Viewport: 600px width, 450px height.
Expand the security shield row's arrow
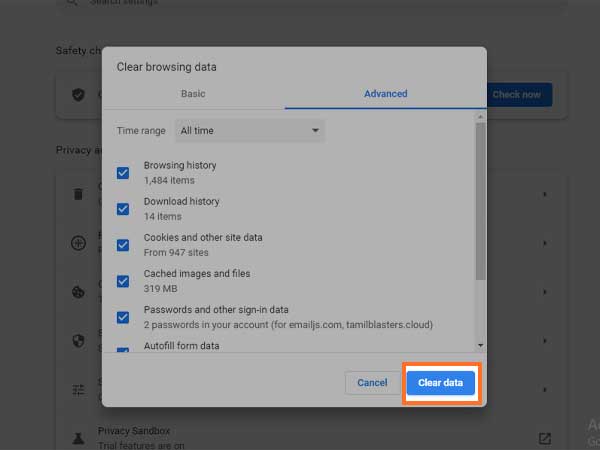click(545, 341)
